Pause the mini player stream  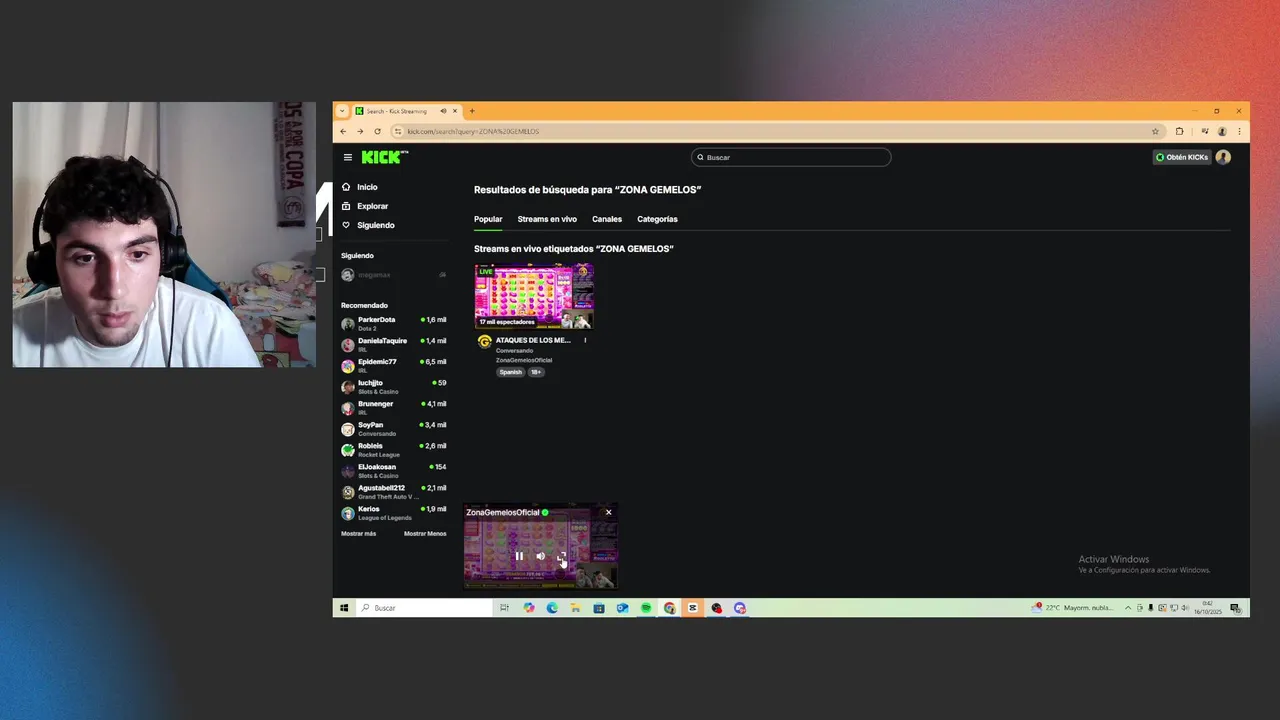point(519,556)
